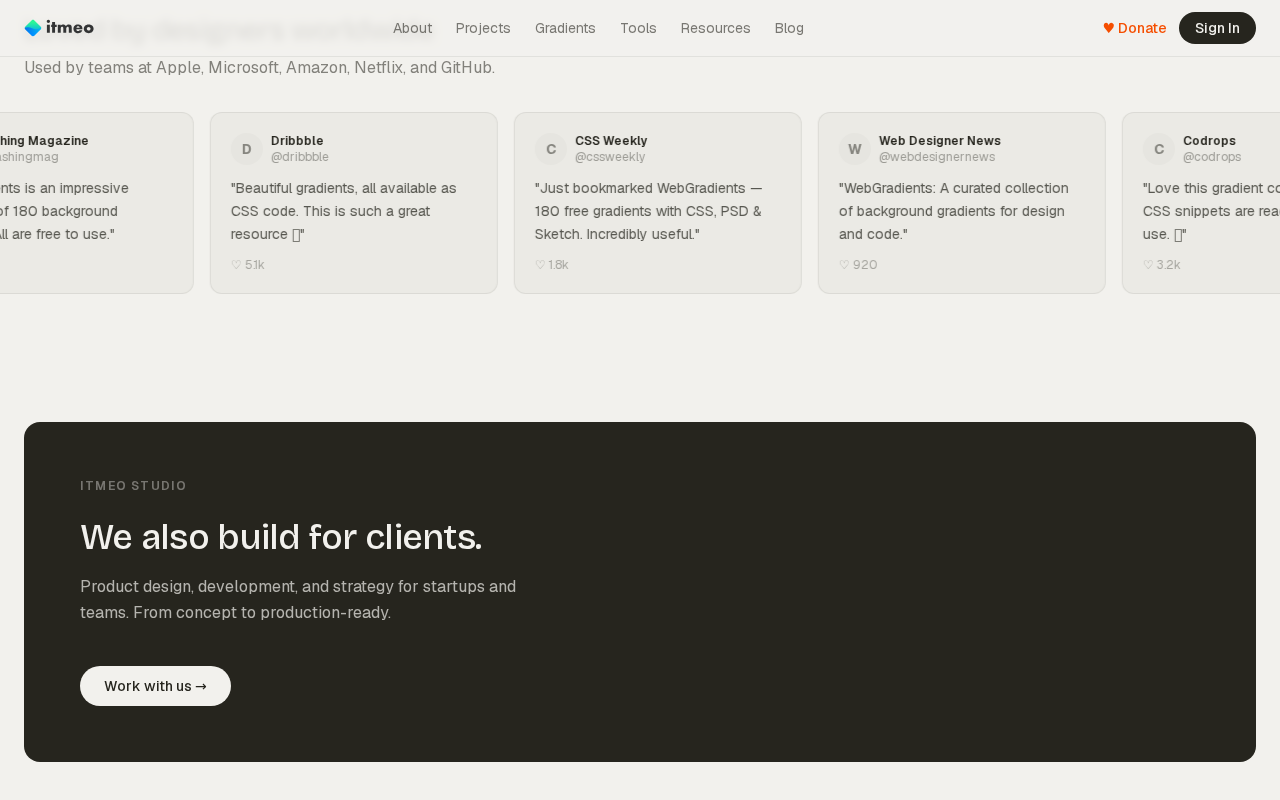
Task: Click the Codrops "C" avatar
Action: 1159,149
